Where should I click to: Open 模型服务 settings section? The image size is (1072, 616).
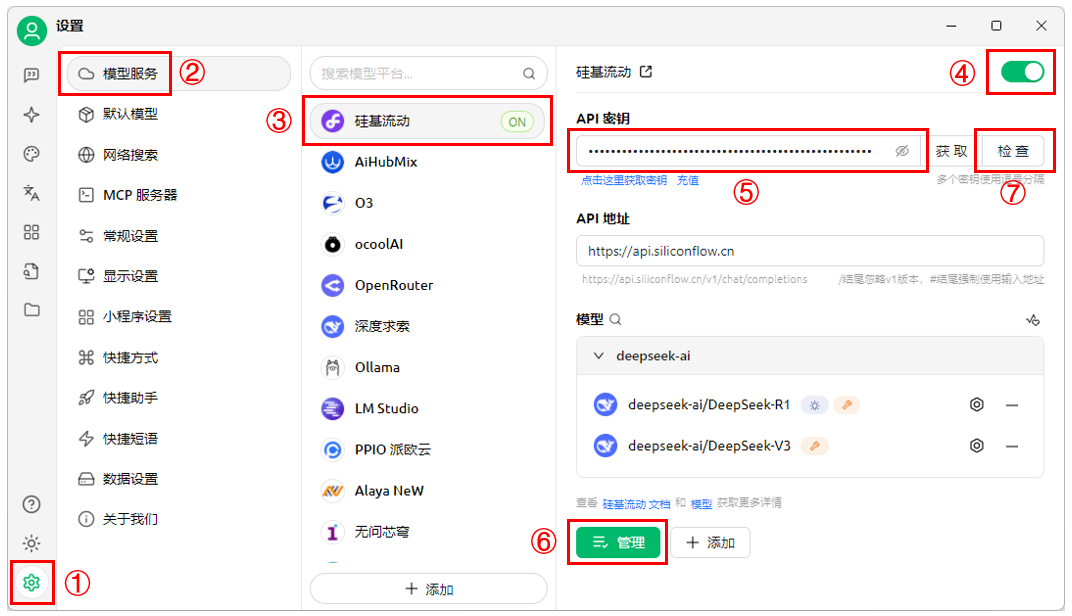coord(179,73)
